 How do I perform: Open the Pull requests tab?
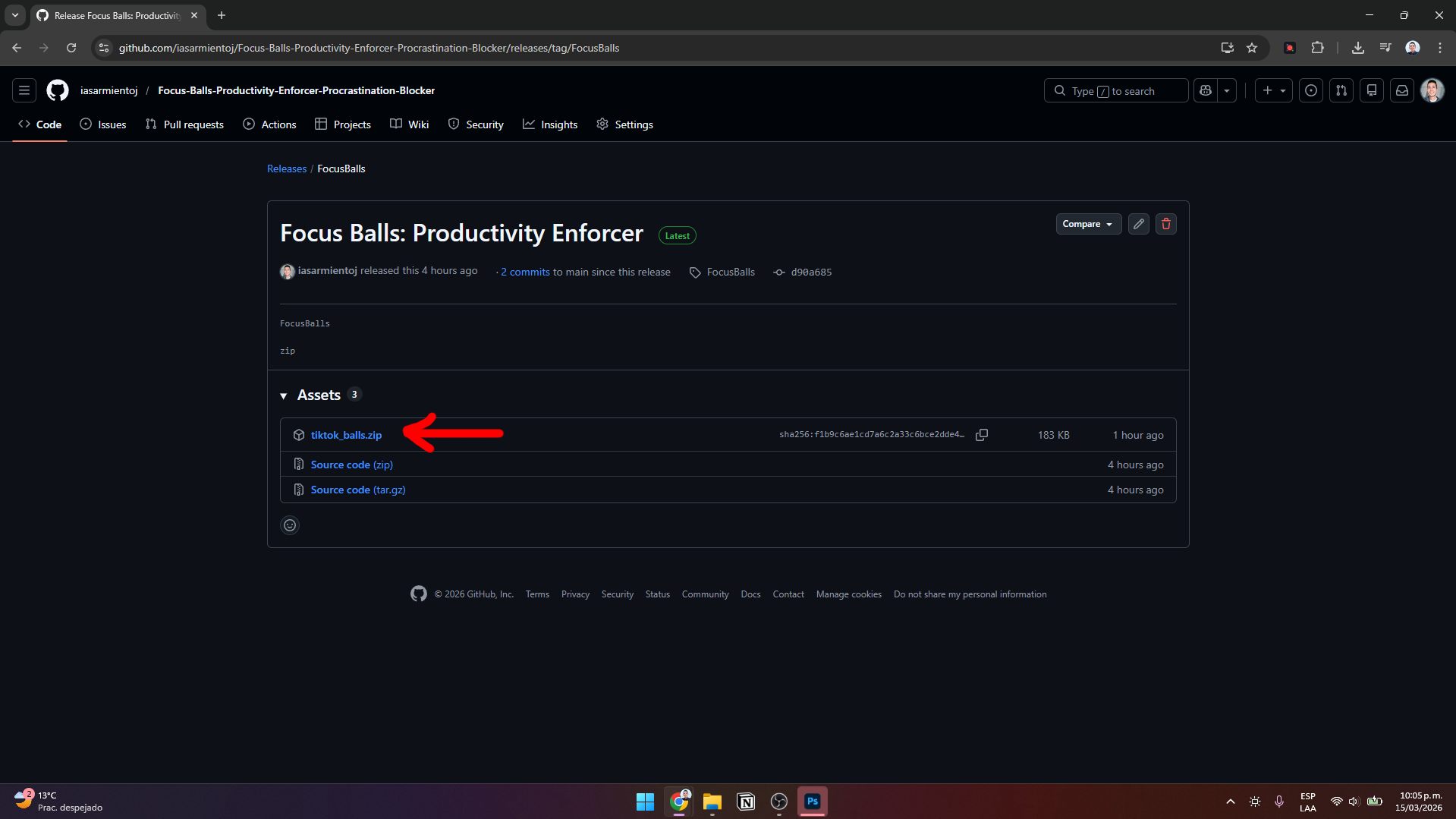point(184,124)
